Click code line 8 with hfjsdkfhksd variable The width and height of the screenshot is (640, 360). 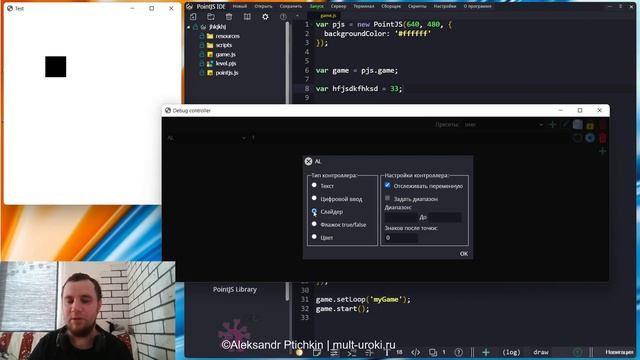pos(358,89)
